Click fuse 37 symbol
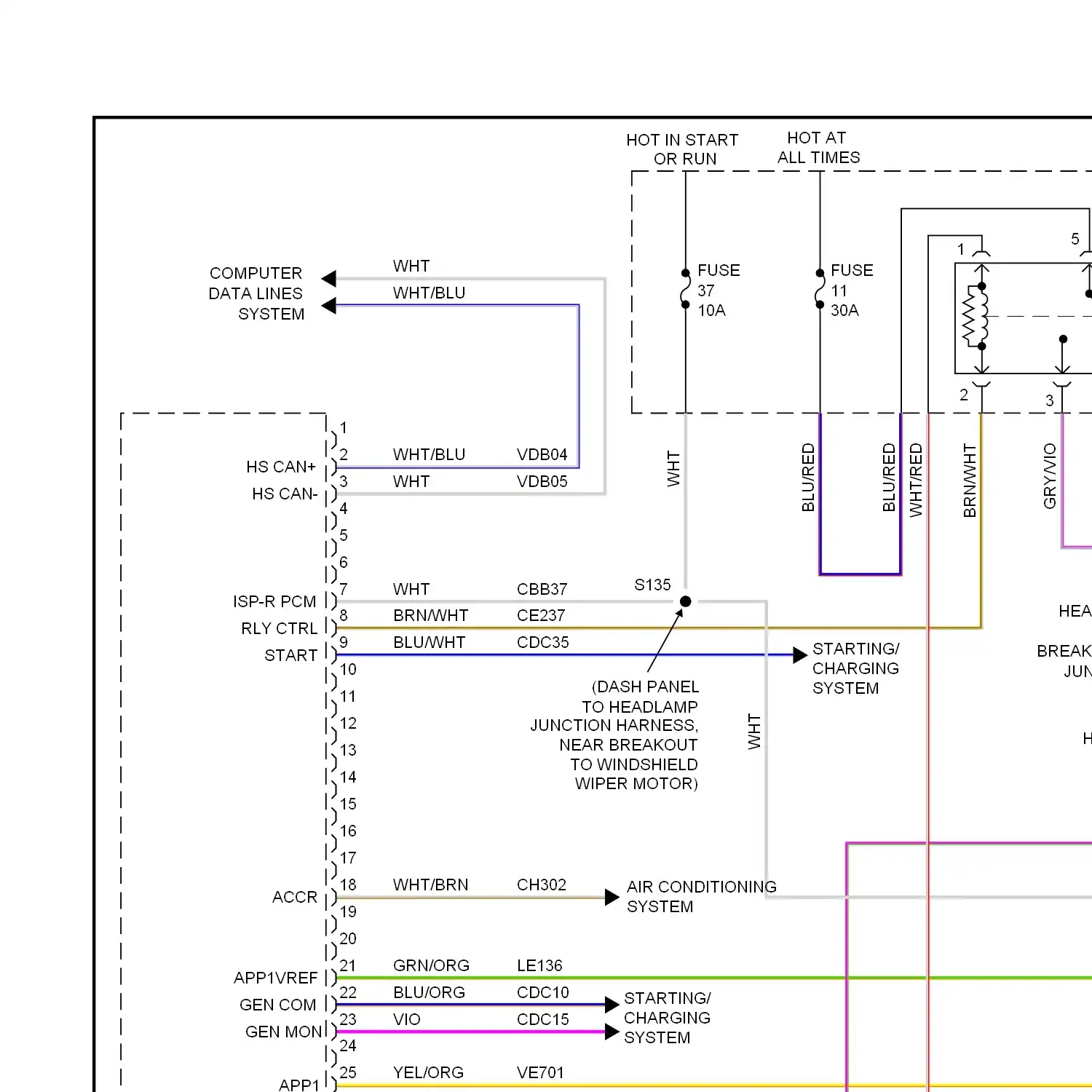The image size is (1092, 1092). click(x=685, y=289)
